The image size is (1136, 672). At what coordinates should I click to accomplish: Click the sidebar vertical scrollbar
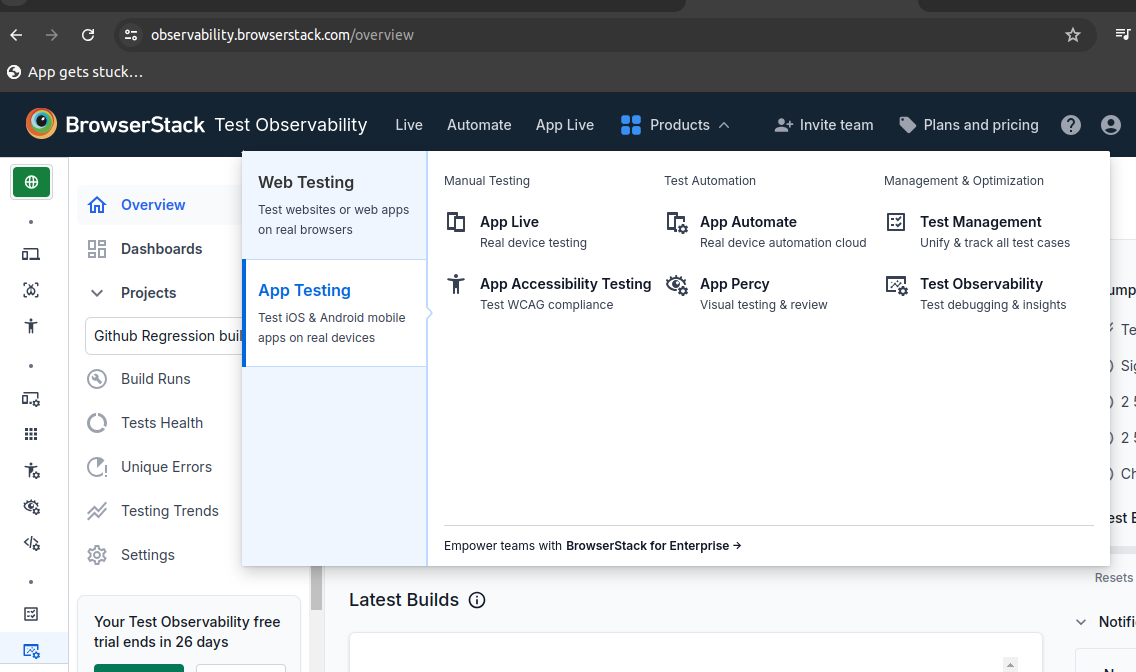[317, 587]
